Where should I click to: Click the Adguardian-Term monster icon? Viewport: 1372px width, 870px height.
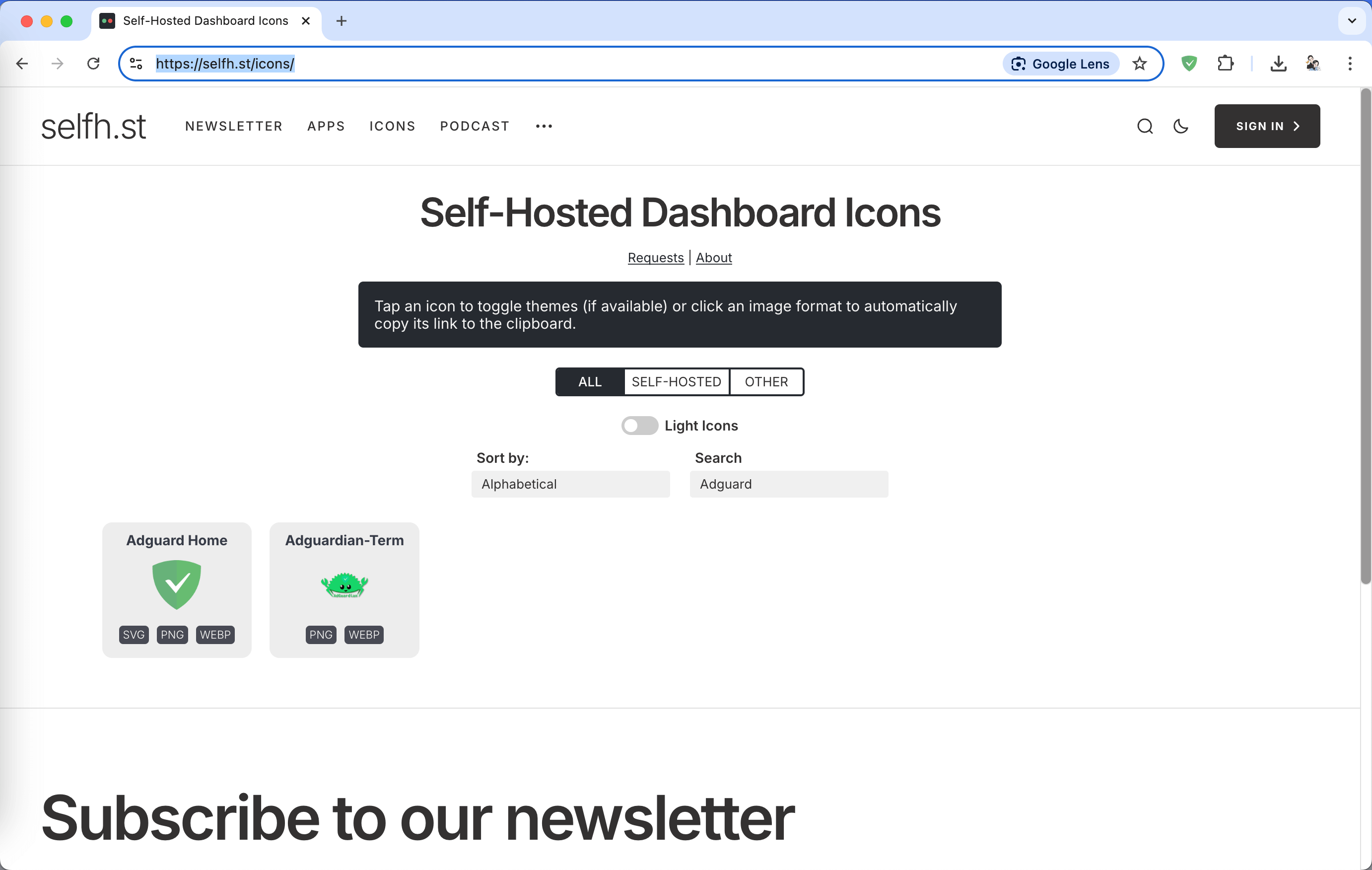[x=343, y=583]
